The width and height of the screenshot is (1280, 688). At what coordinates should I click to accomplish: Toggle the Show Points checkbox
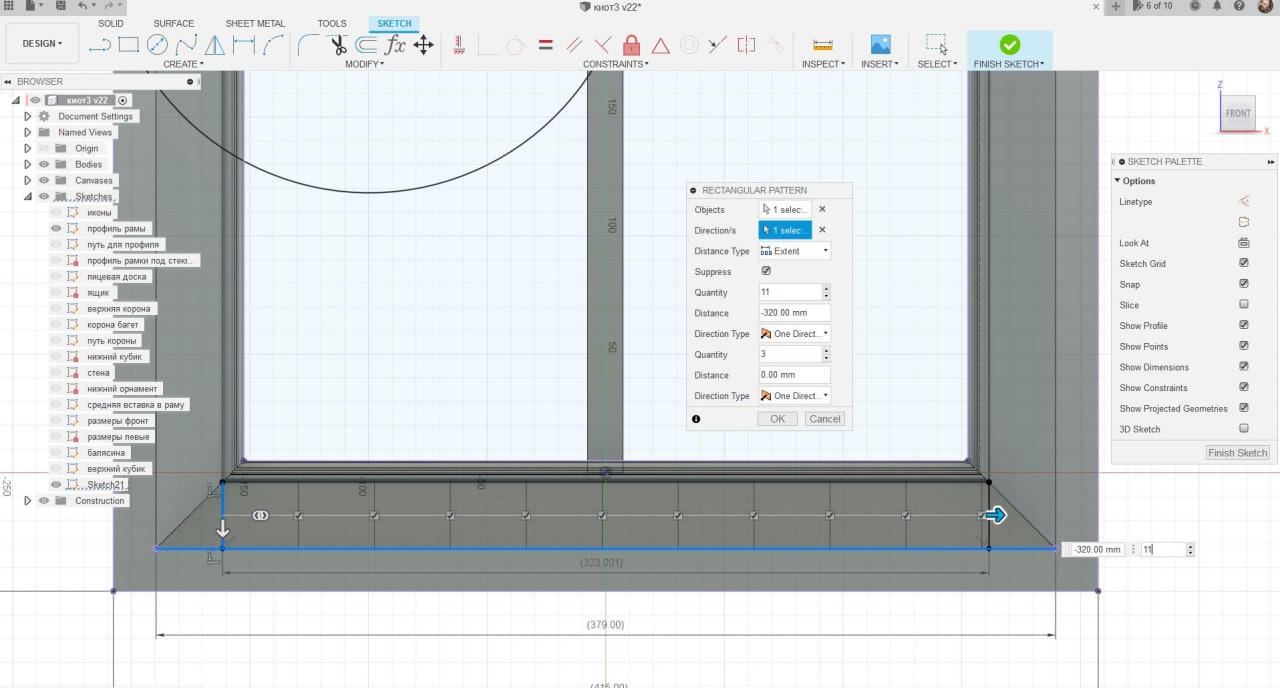tap(1244, 346)
